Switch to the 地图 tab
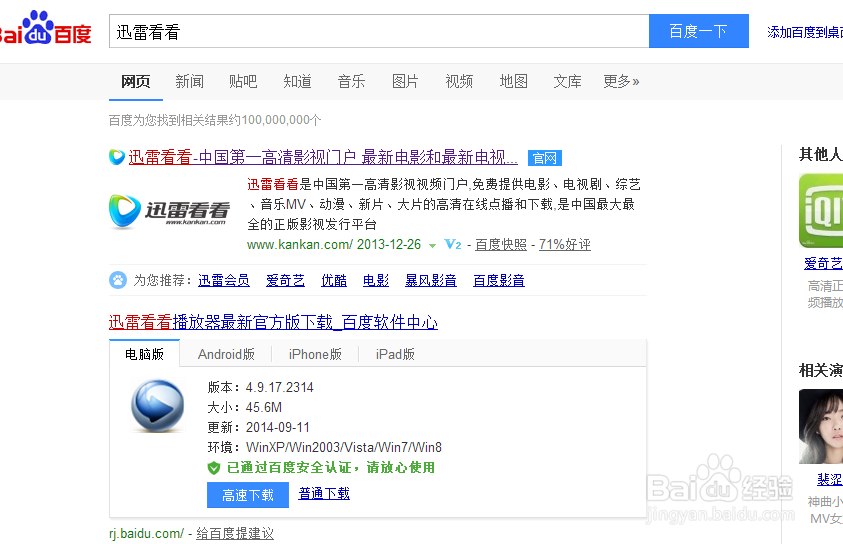843x544 pixels. point(513,82)
